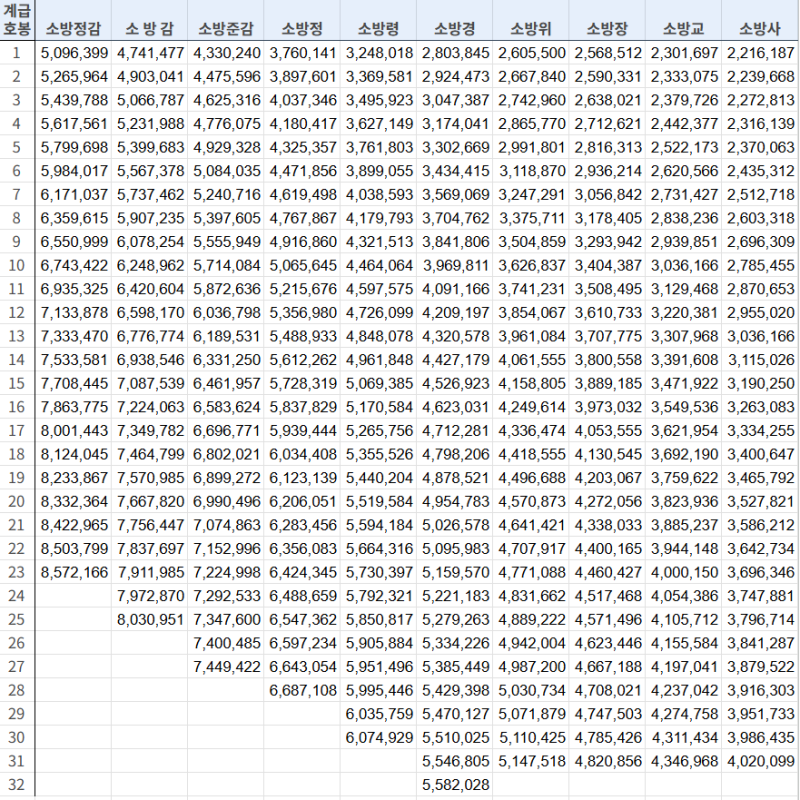This screenshot has height=800, width=800.
Task: Click the cell with value 2,216,187
Action: pos(760,53)
